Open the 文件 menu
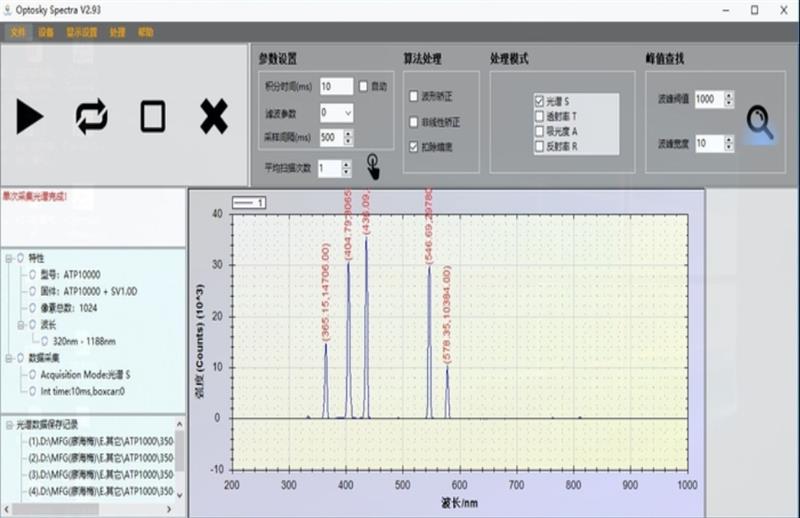Viewport: 800px width, 518px height. (17, 32)
